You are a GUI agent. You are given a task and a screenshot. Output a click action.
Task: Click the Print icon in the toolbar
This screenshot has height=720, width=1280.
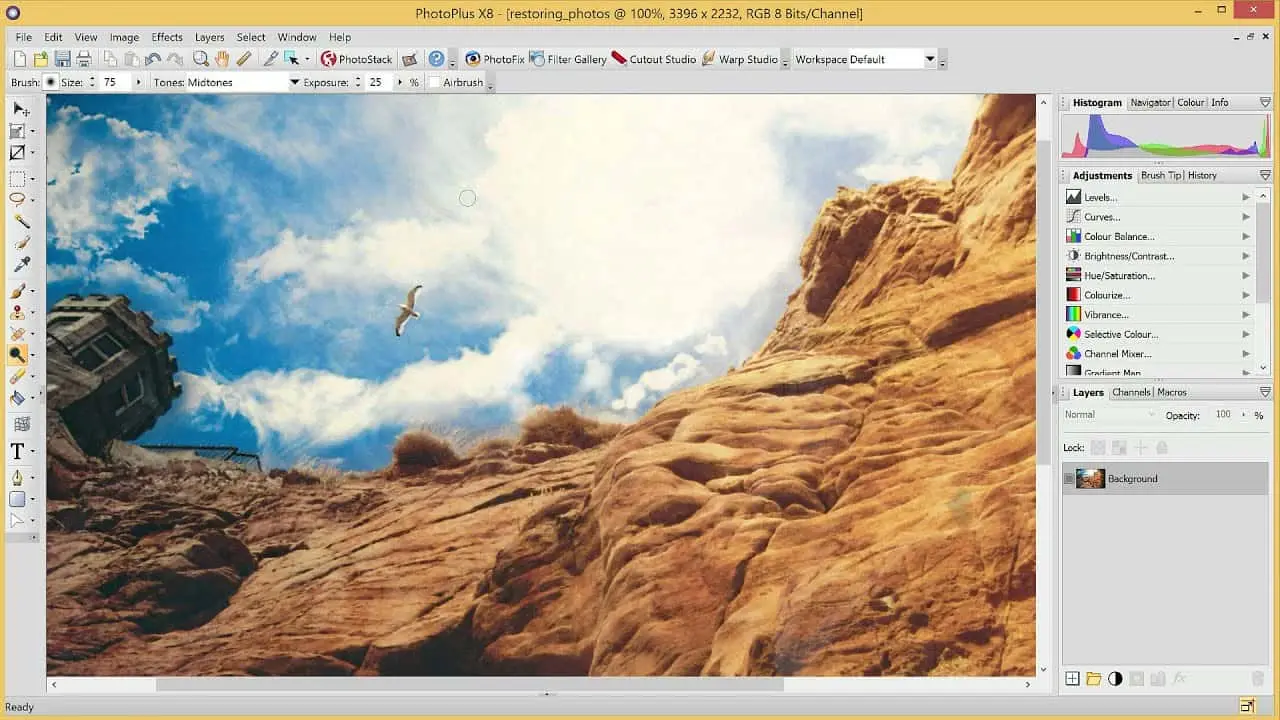pos(84,59)
